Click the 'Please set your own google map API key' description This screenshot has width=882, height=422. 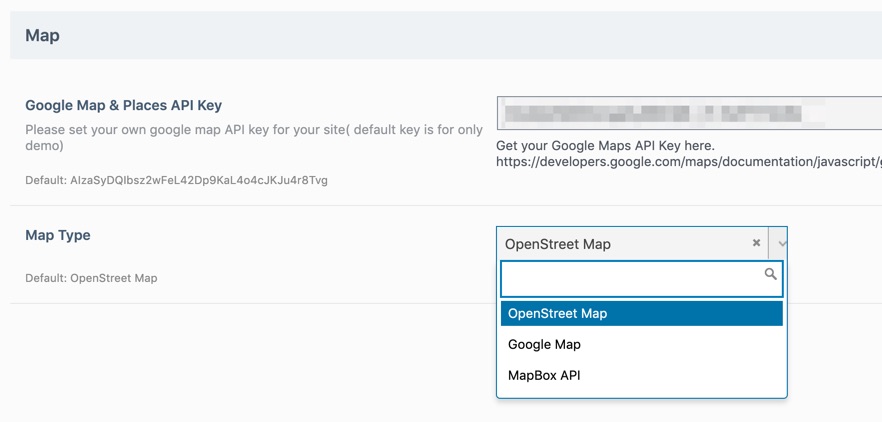click(x=254, y=138)
